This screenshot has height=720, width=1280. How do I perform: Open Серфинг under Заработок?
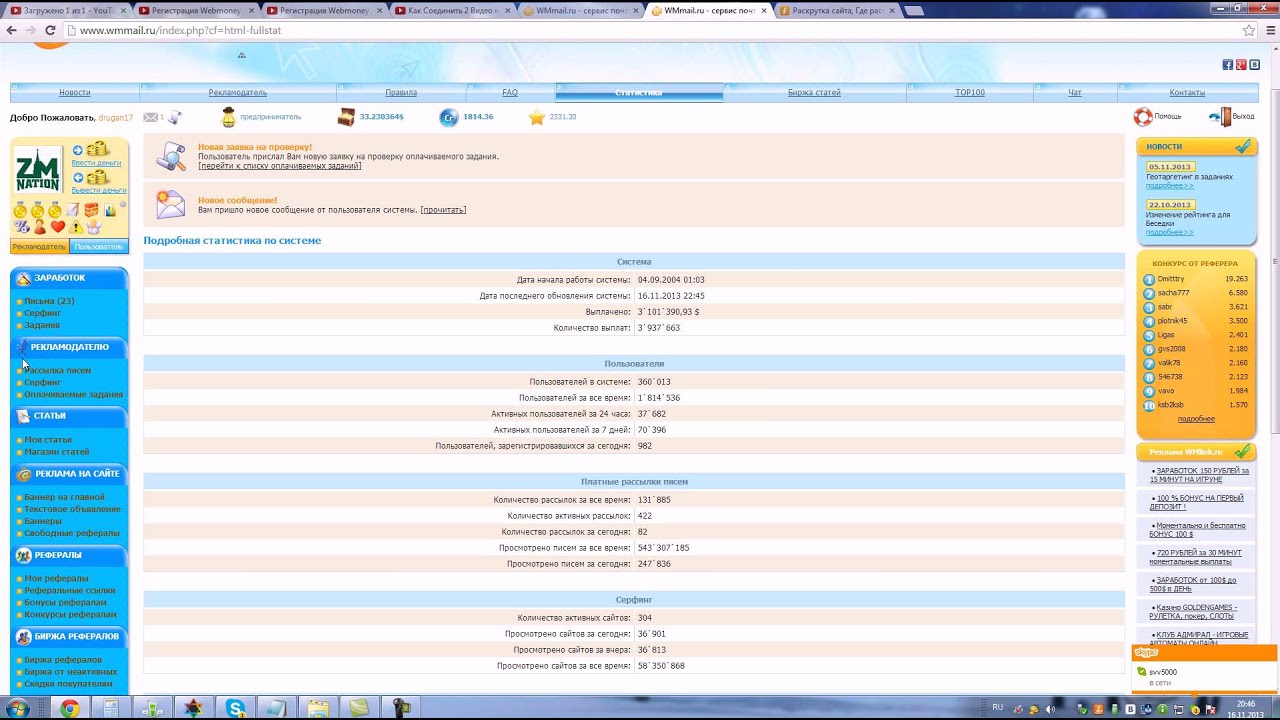43,313
